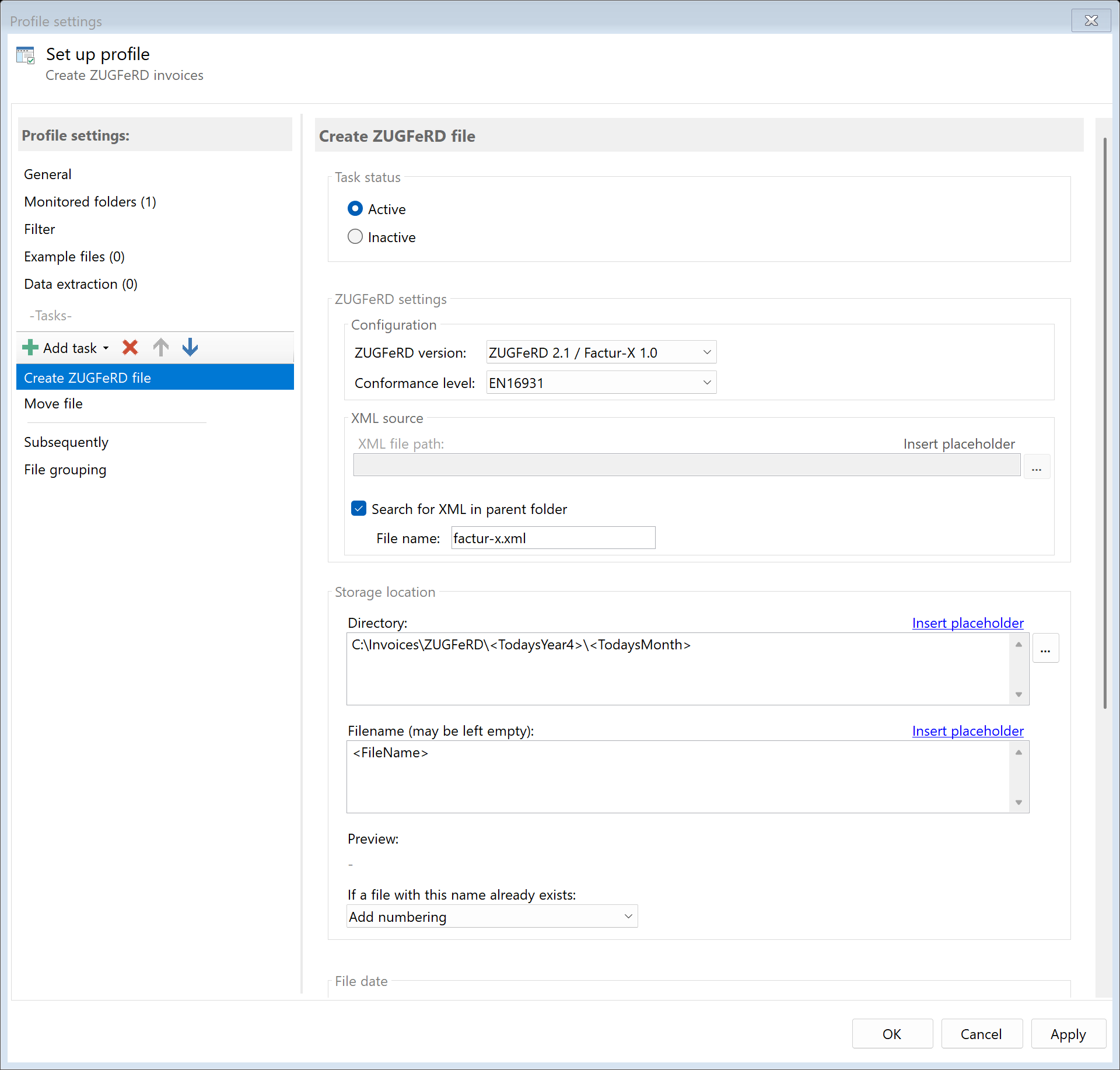The image size is (1120, 1070).
Task: Click the red X to delete selected task
Action: click(x=129, y=347)
